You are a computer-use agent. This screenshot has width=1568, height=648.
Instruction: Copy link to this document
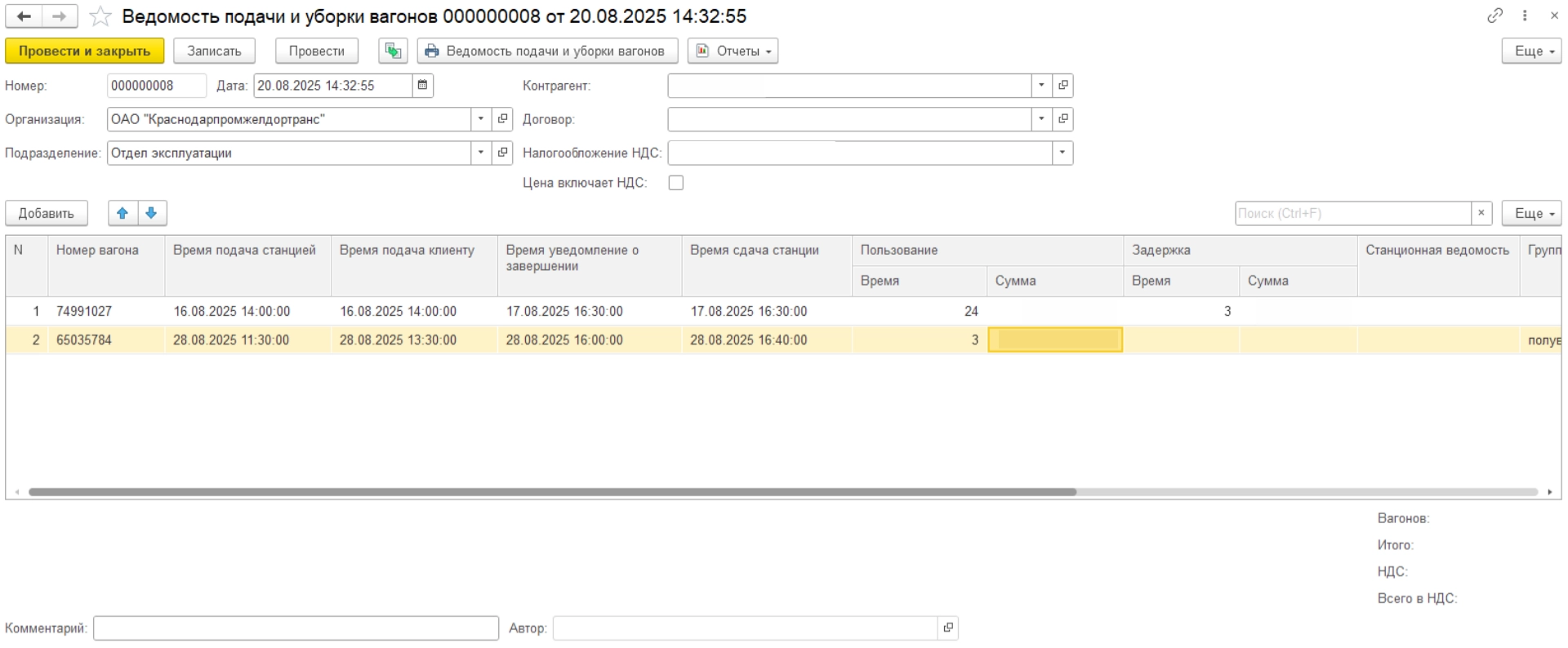[x=1494, y=16]
